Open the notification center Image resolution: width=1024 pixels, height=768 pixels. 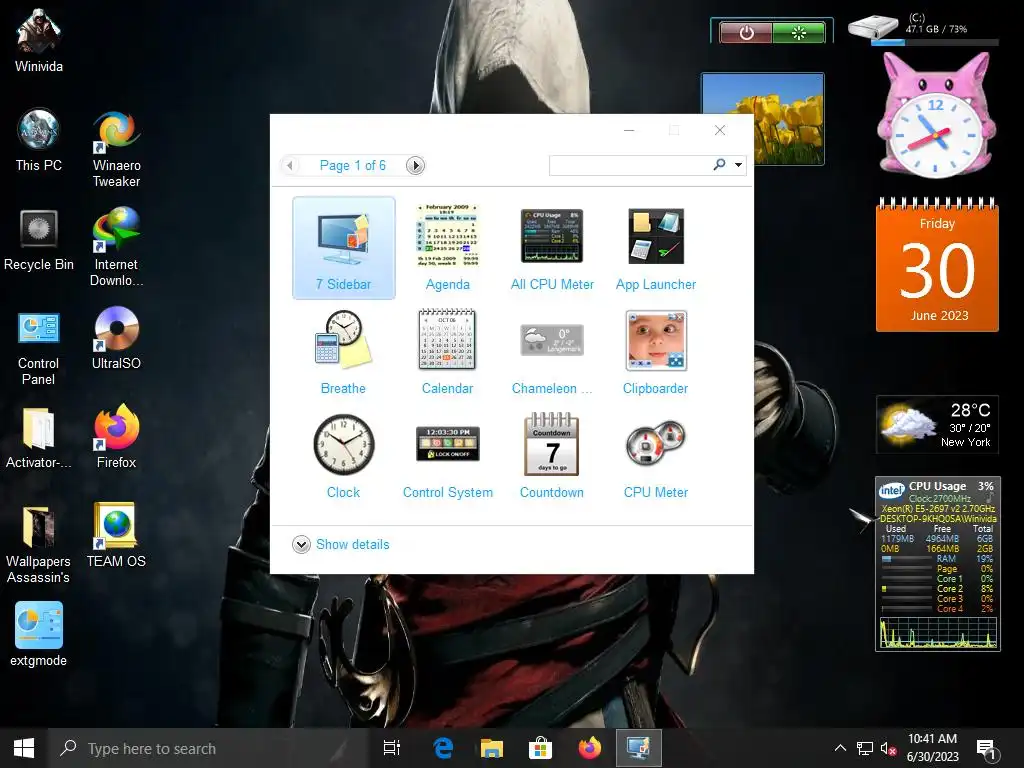pos(985,750)
